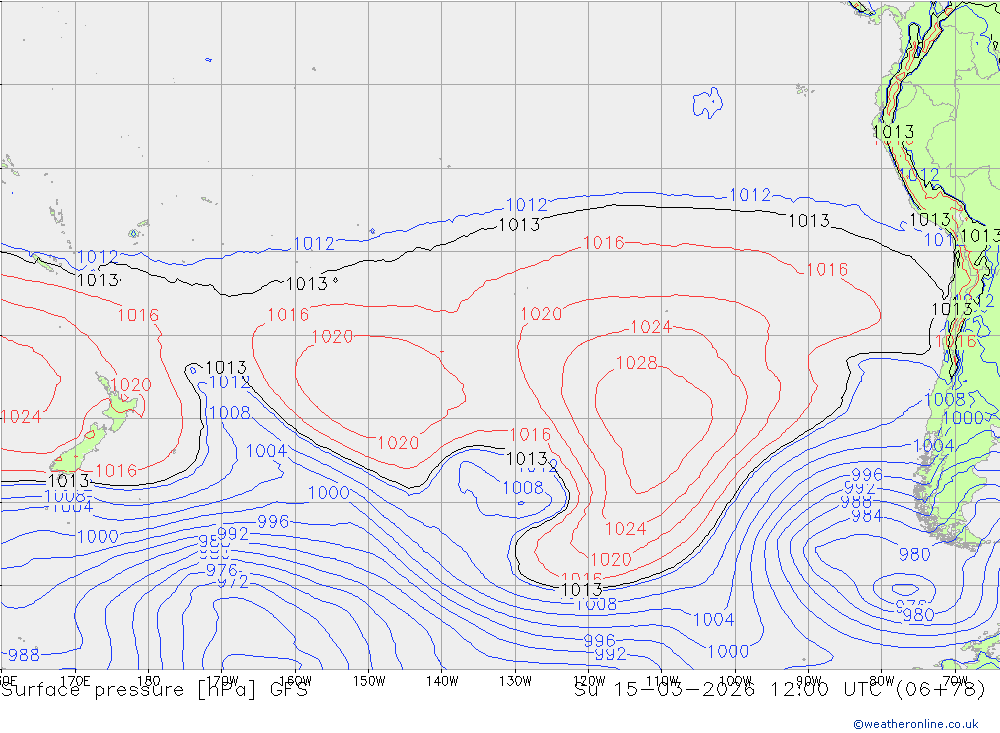Click the 160W longitude label
1000x733 pixels.
(x=295, y=681)
